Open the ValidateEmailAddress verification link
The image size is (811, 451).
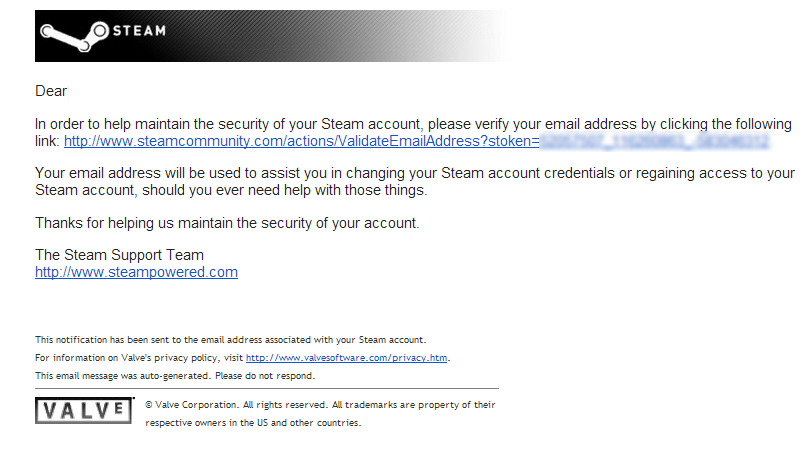click(x=300, y=142)
